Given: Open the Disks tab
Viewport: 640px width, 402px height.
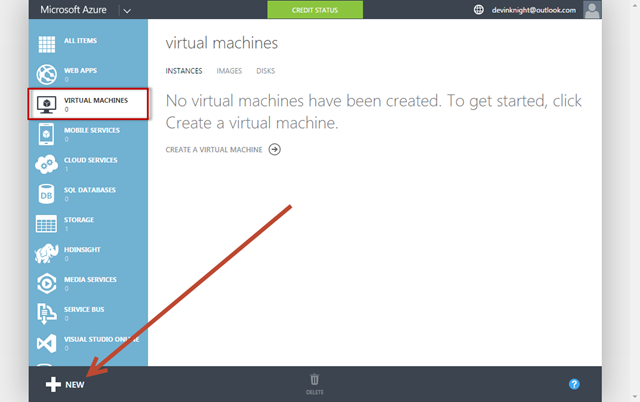Looking at the screenshot, I should [x=266, y=71].
